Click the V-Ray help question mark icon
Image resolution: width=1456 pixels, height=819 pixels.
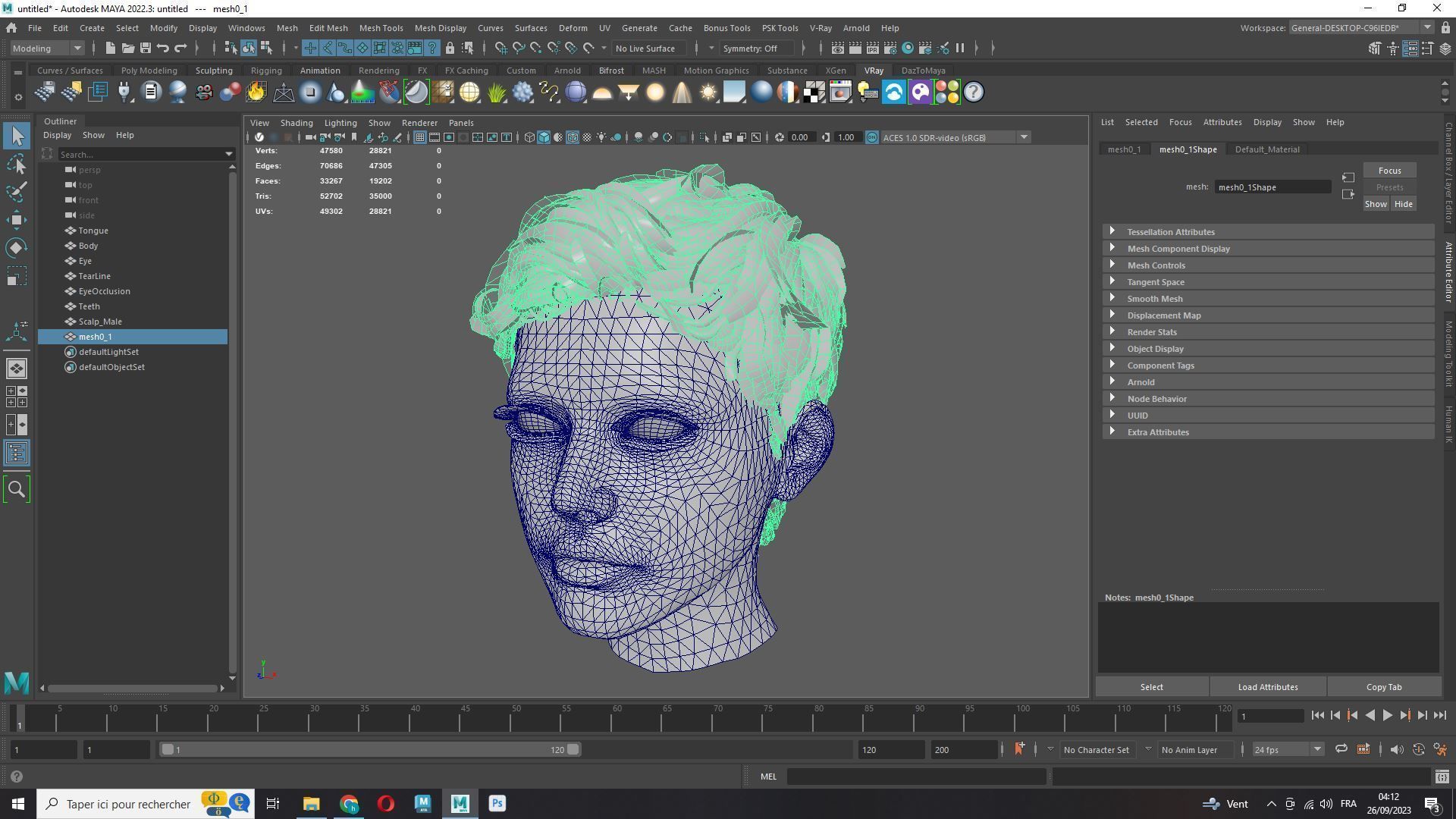pyautogui.click(x=974, y=93)
